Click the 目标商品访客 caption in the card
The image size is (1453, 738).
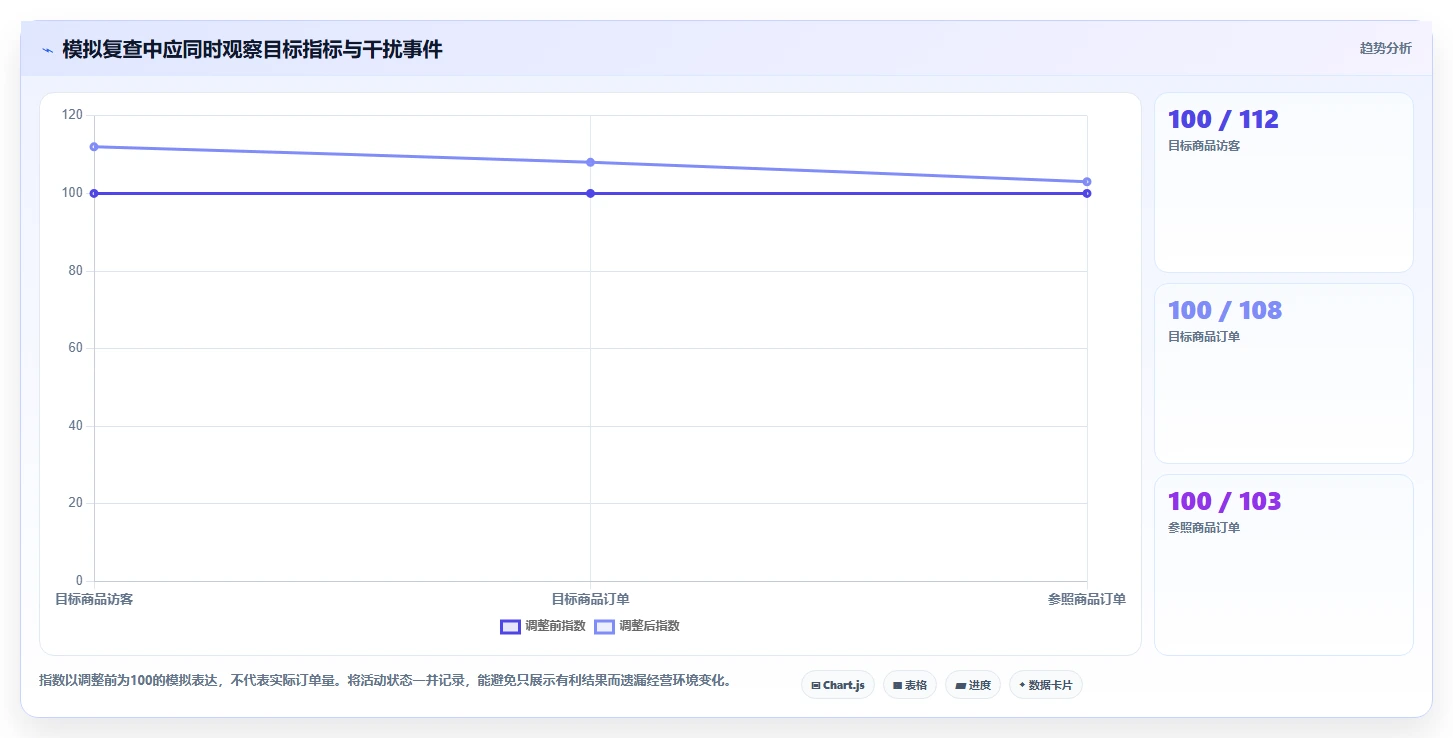(x=1204, y=146)
